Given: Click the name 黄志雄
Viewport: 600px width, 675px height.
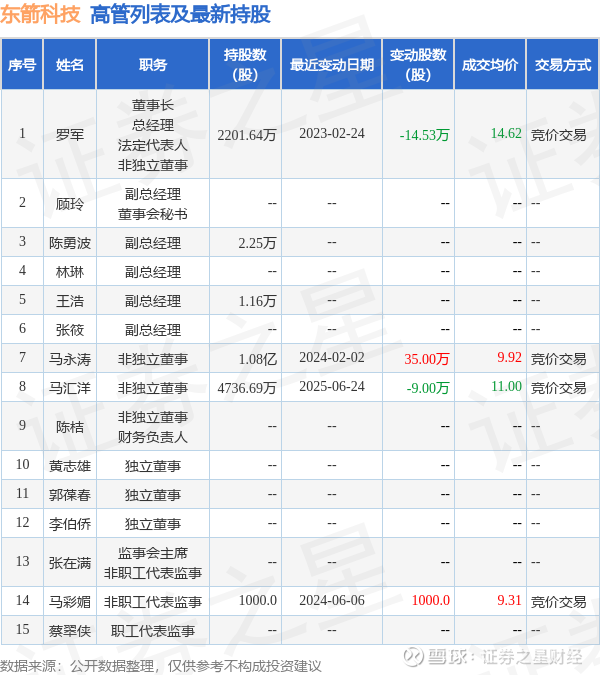Looking at the screenshot, I should click(70, 466).
